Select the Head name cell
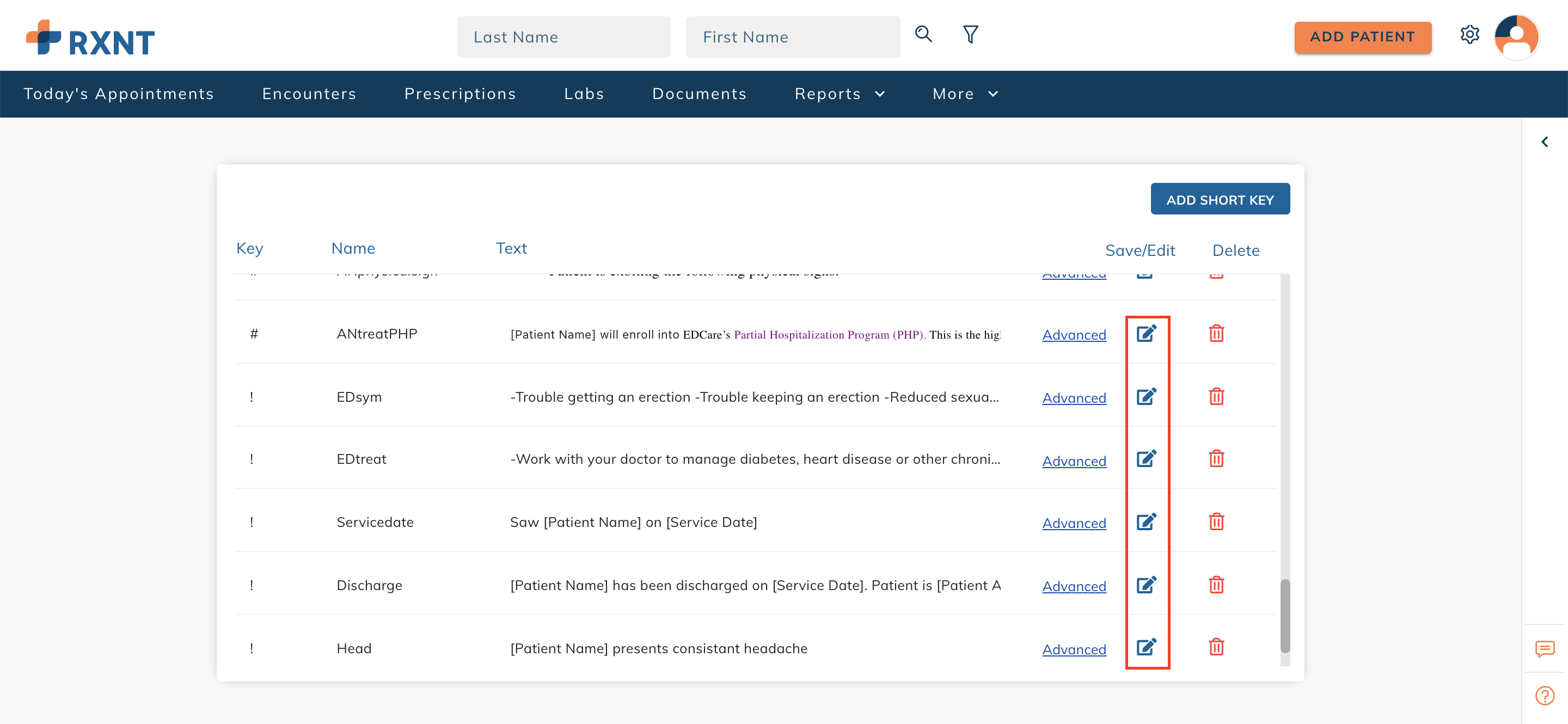1568x724 pixels. click(354, 648)
